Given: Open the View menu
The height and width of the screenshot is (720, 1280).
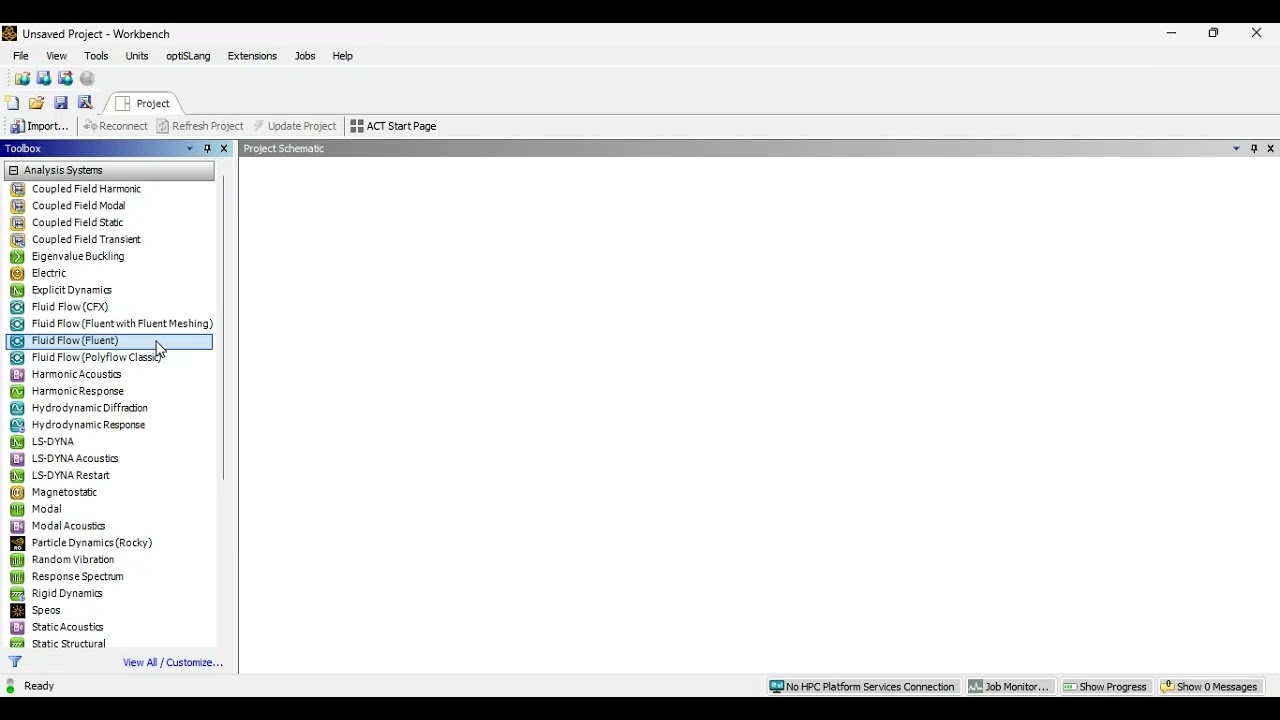Looking at the screenshot, I should [x=57, y=56].
